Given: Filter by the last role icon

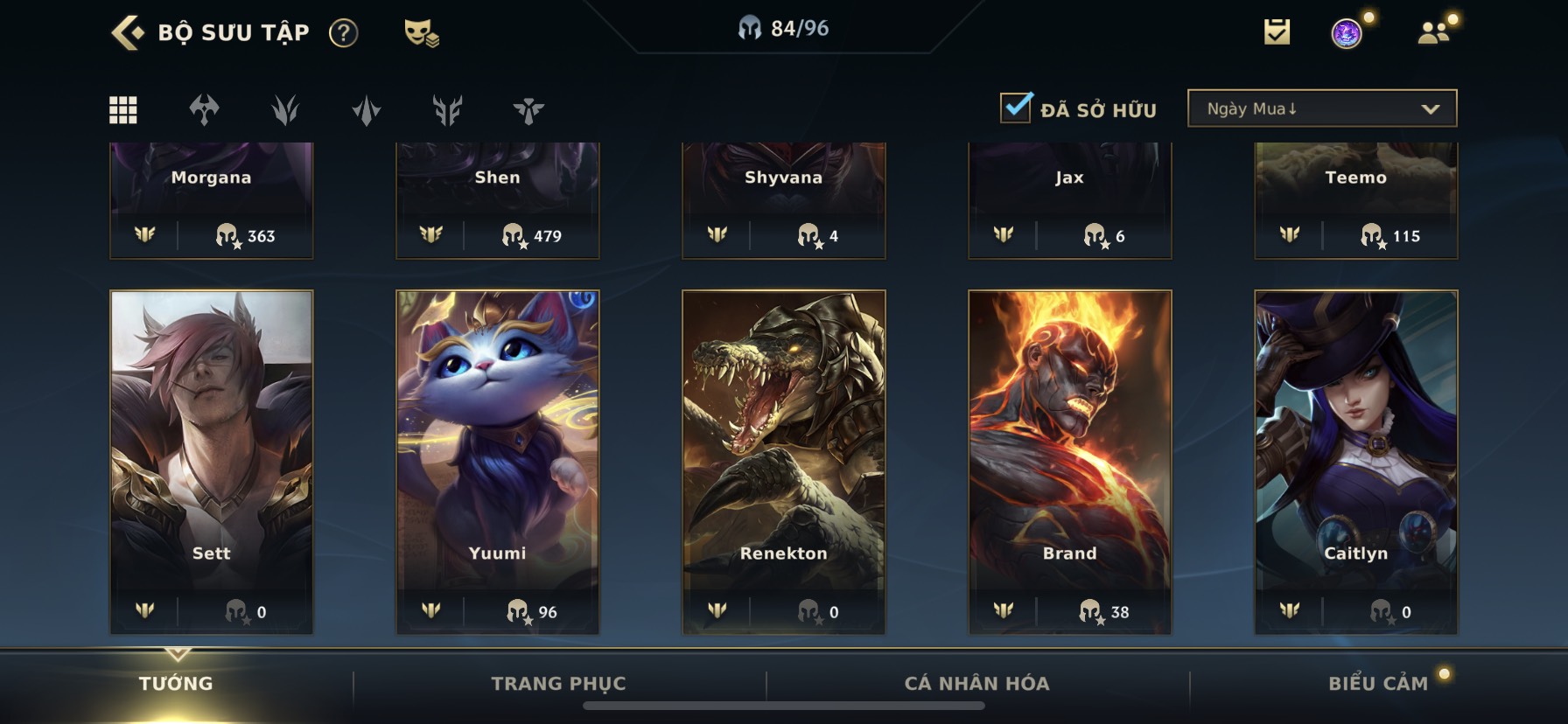Looking at the screenshot, I should coord(528,110).
